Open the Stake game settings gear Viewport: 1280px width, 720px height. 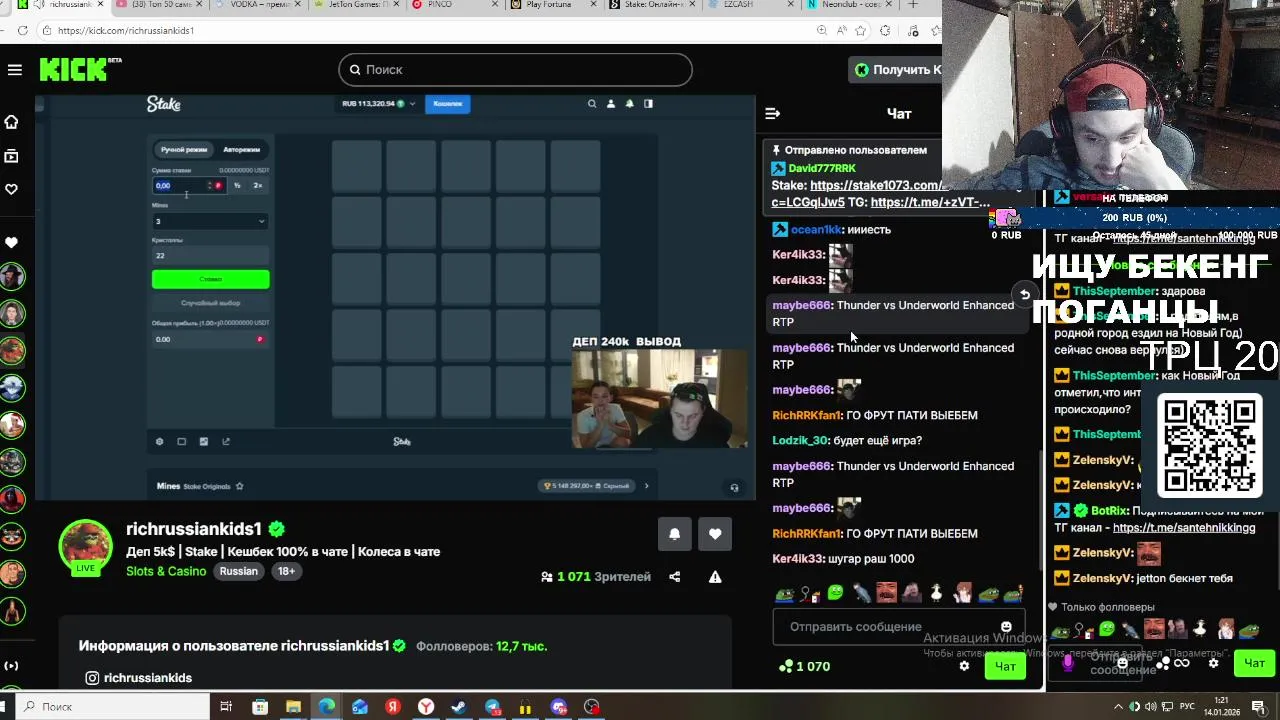pos(159,441)
